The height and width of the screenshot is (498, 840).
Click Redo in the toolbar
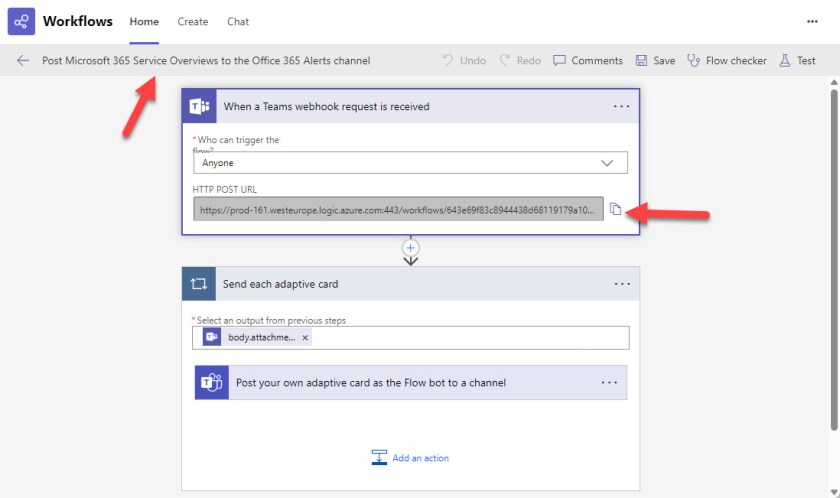click(520, 61)
